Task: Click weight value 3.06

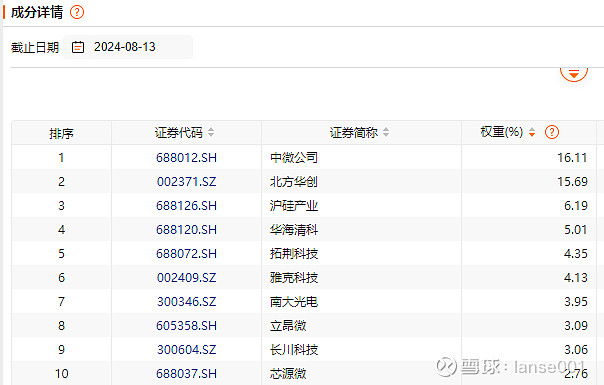Action: coord(576,350)
